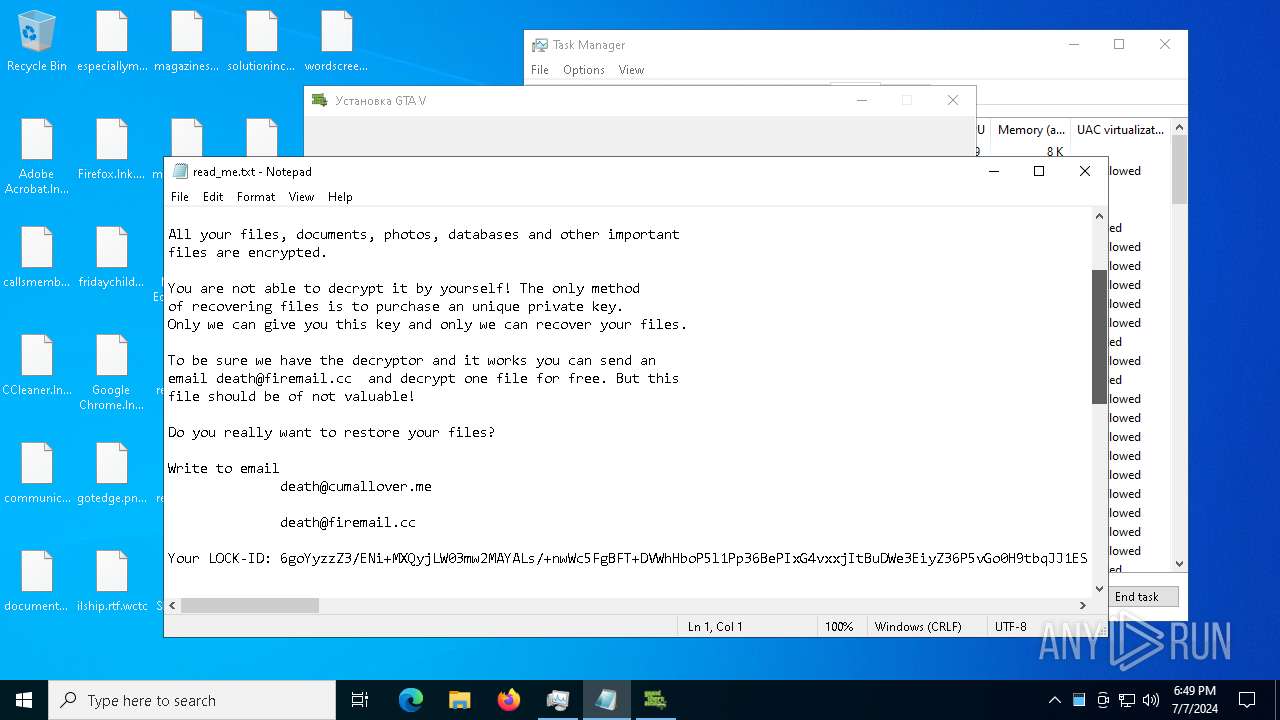1280x720 pixels.
Task: Open the wordscree... desktop file
Action: [337, 41]
